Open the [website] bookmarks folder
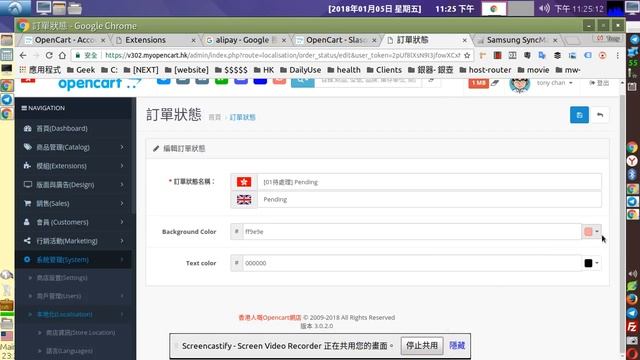Viewport: 640px width, 360px height. (187, 70)
